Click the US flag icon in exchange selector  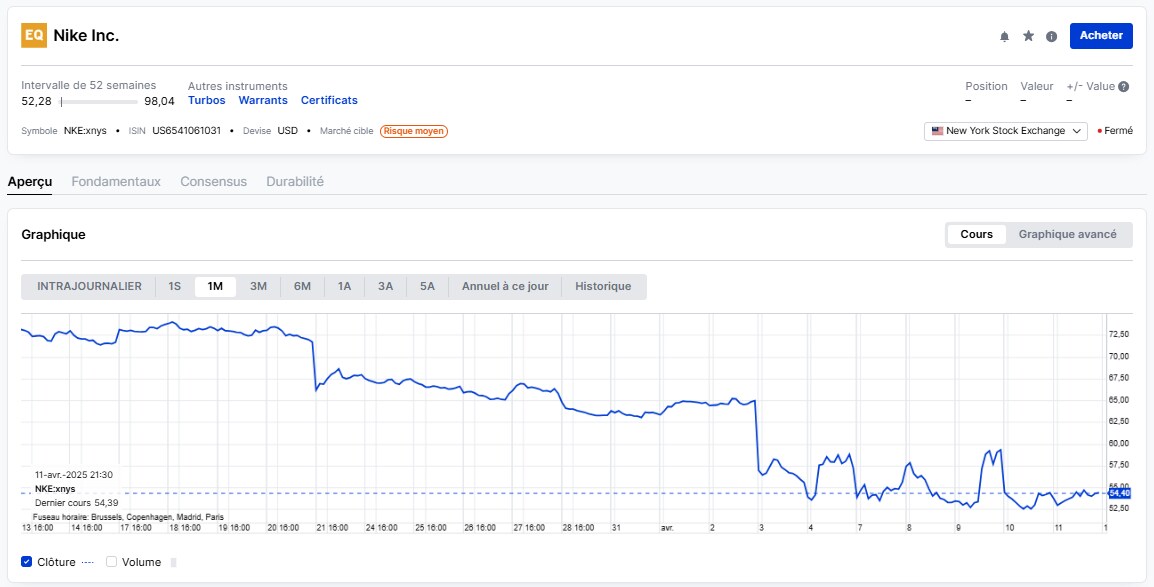coord(937,131)
